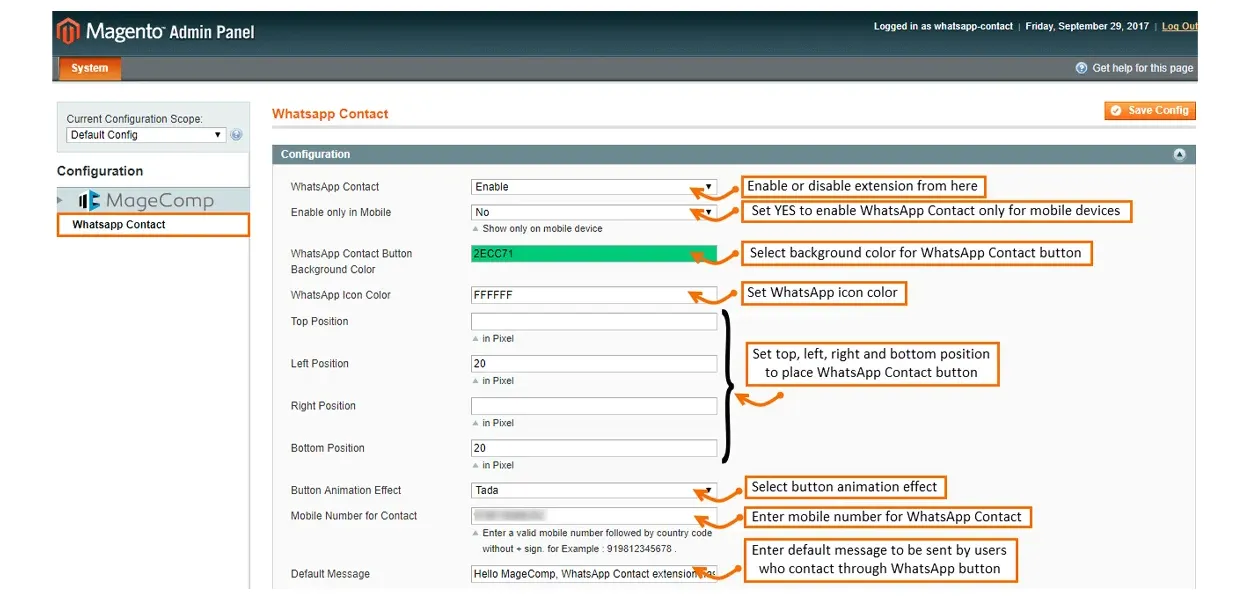The image size is (1250, 600).
Task: Open the Enable only in Mobile dropdown
Action: point(593,212)
